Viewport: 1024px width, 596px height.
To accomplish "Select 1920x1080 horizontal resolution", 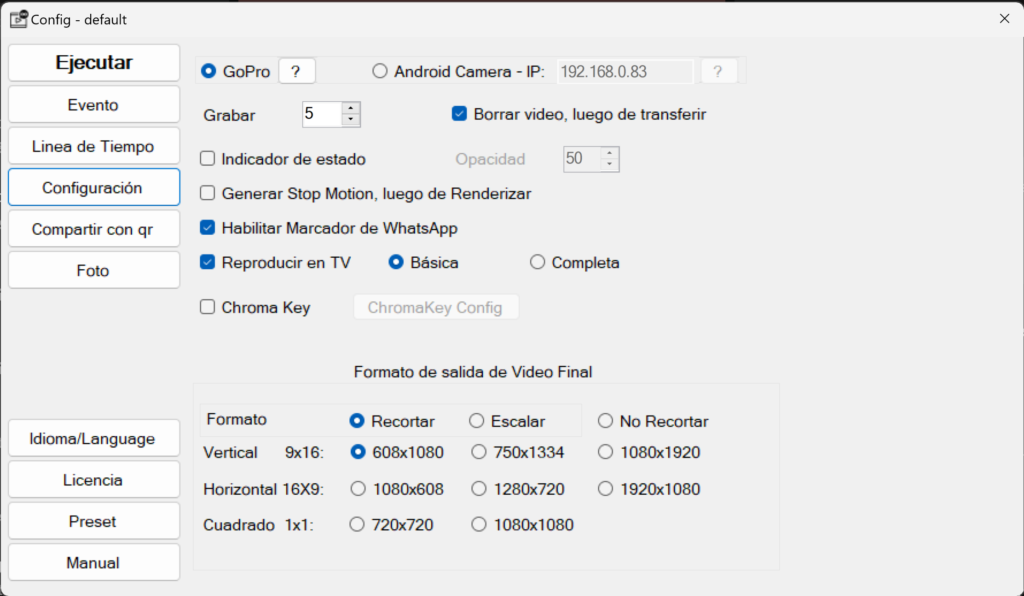I will [x=605, y=490].
